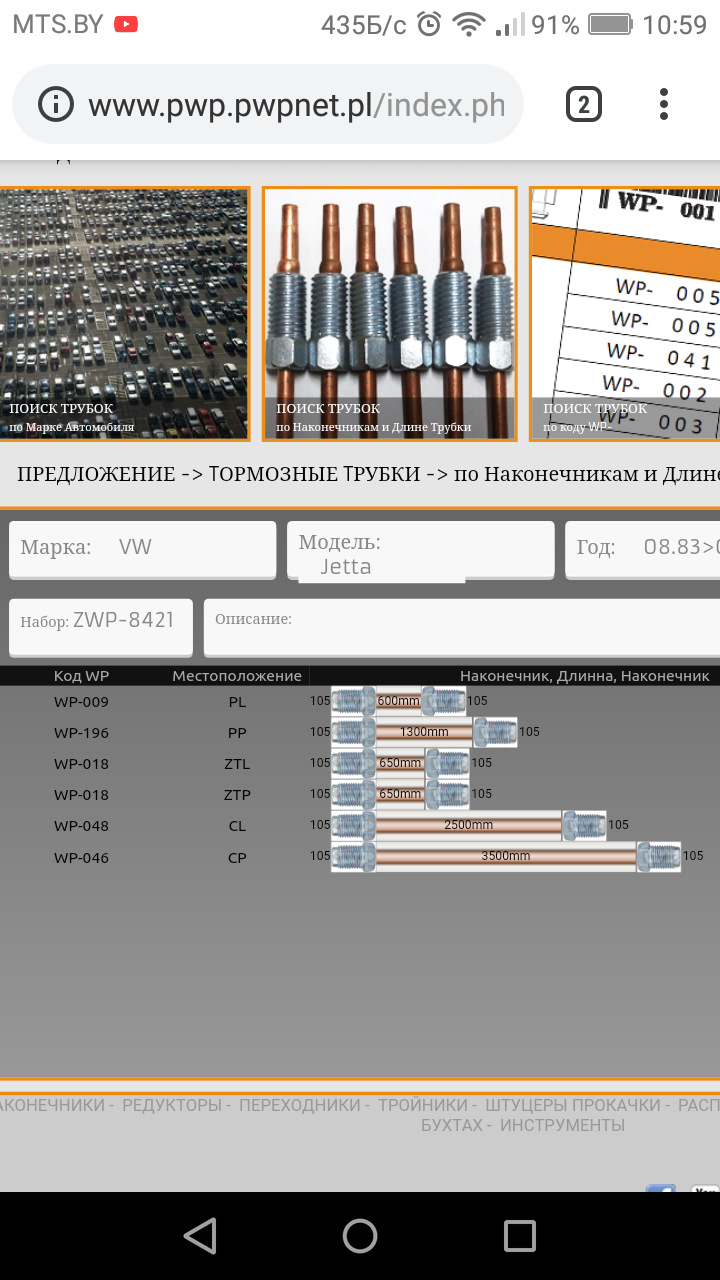
Task: Tap the Wi-Fi status icon
Action: click(468, 24)
